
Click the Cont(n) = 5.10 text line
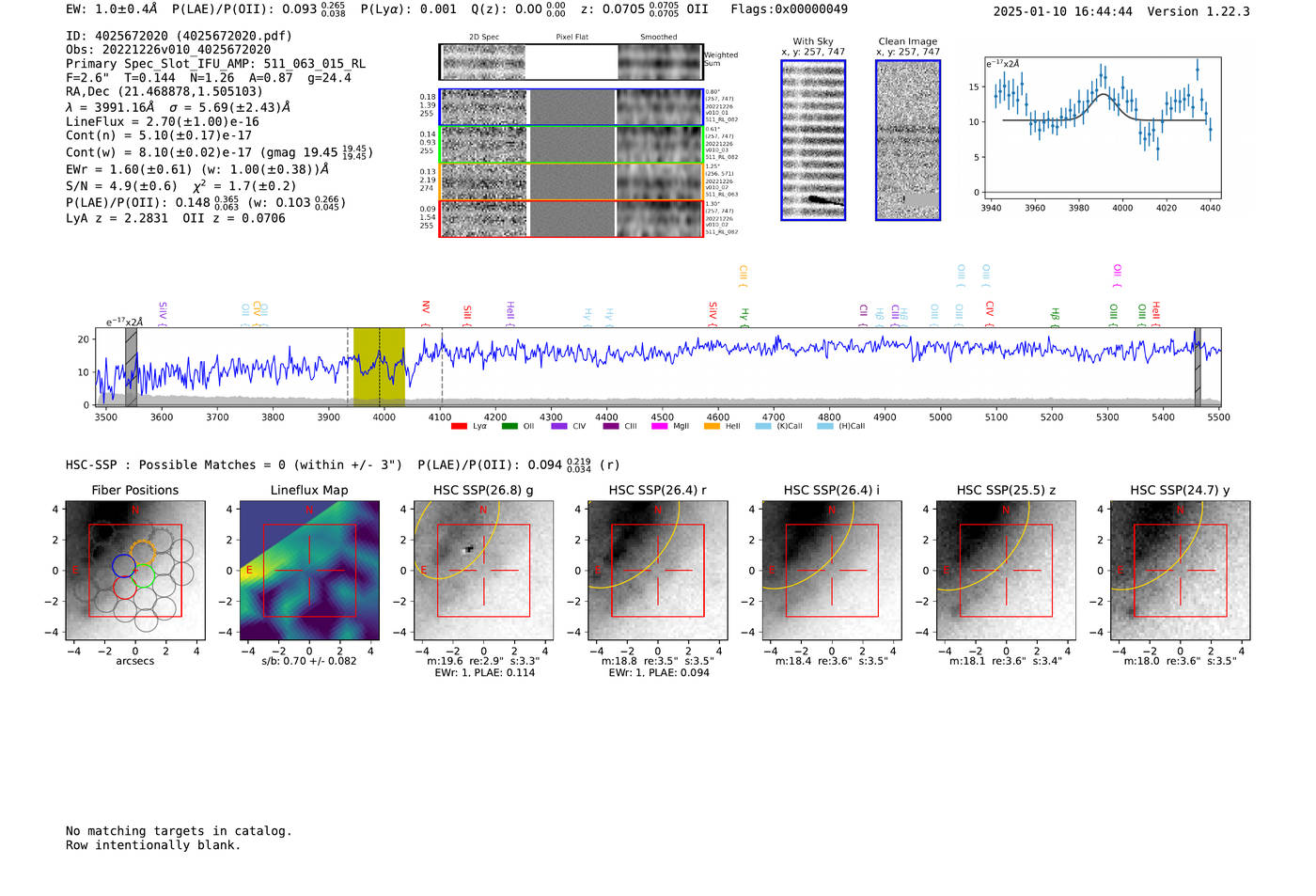[159, 135]
